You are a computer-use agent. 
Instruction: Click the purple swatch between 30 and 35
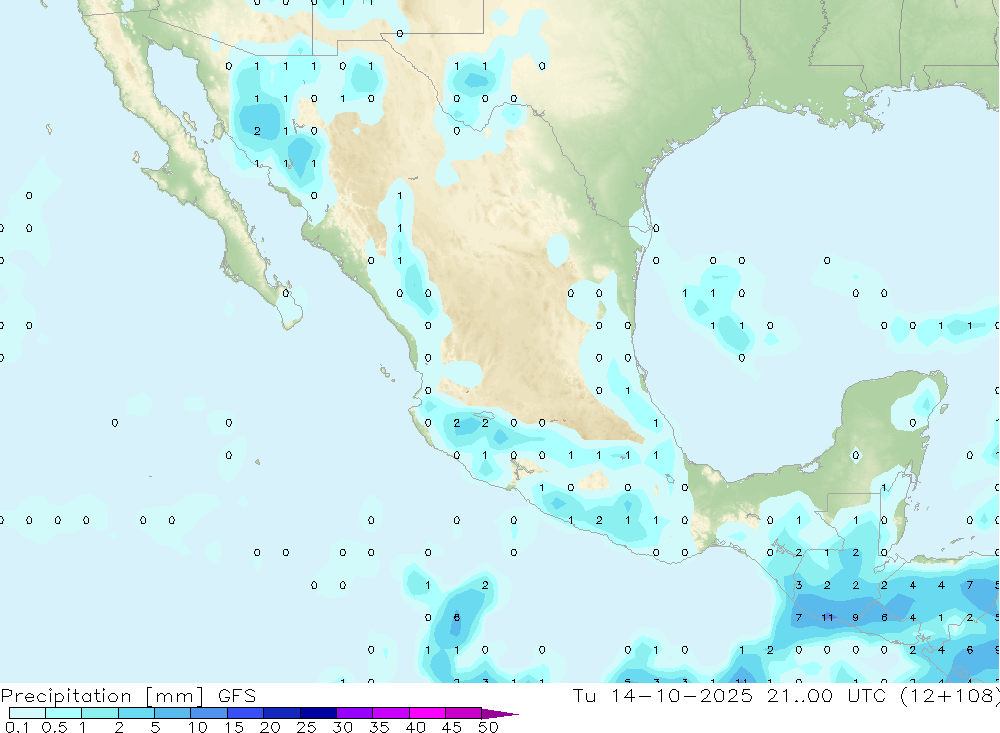click(x=355, y=713)
